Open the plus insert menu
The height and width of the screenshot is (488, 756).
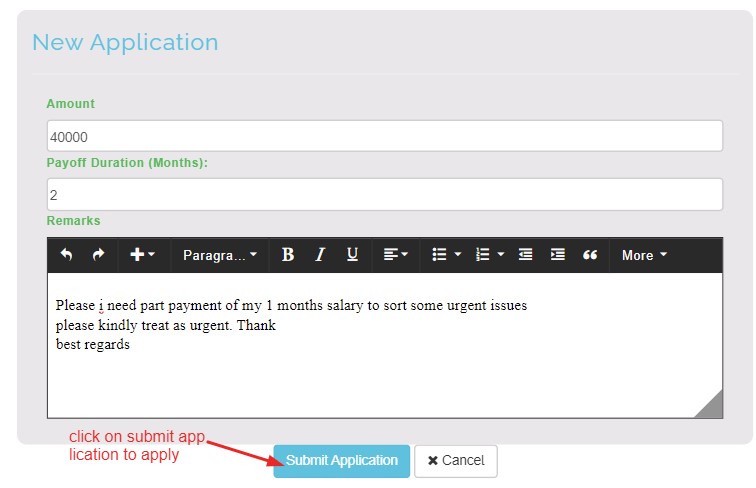point(142,255)
